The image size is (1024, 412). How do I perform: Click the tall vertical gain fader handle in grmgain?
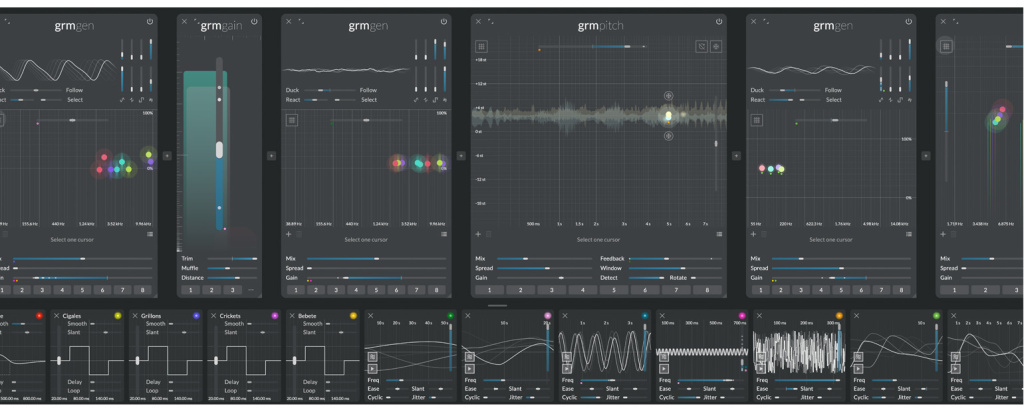(219, 150)
